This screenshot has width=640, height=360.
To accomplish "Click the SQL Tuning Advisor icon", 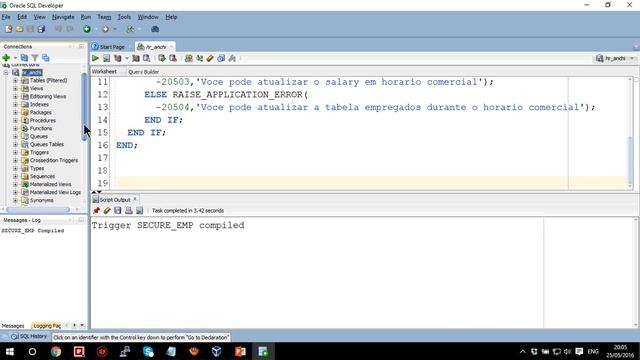I will click(x=146, y=58).
